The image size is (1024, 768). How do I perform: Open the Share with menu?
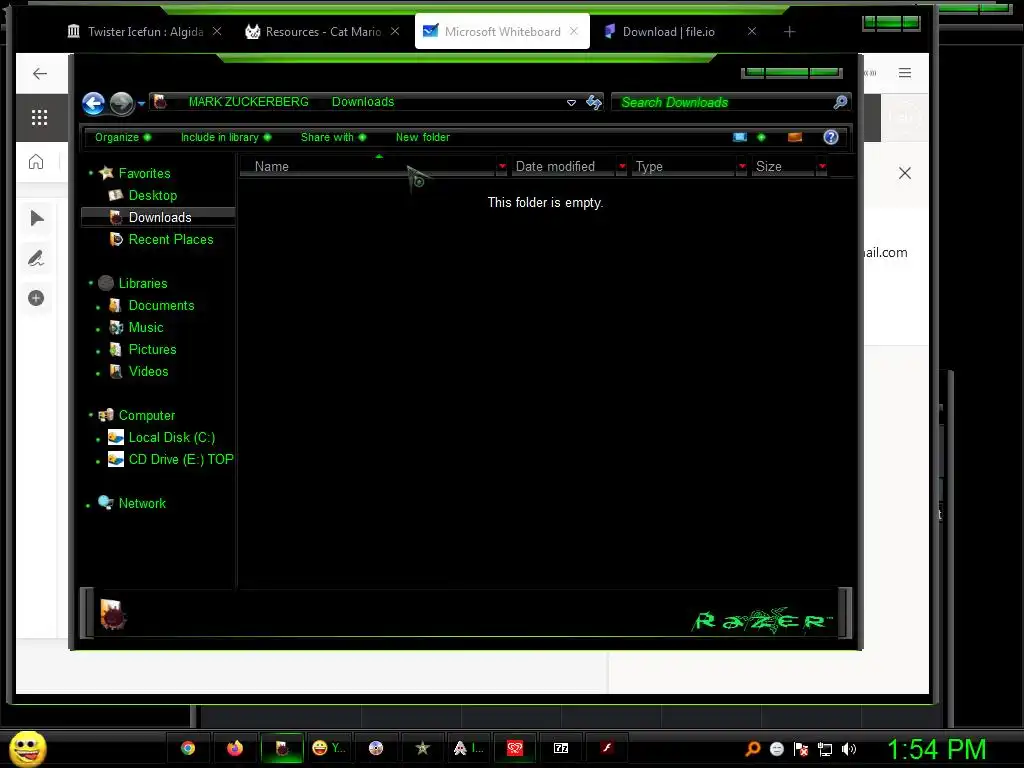coord(333,137)
